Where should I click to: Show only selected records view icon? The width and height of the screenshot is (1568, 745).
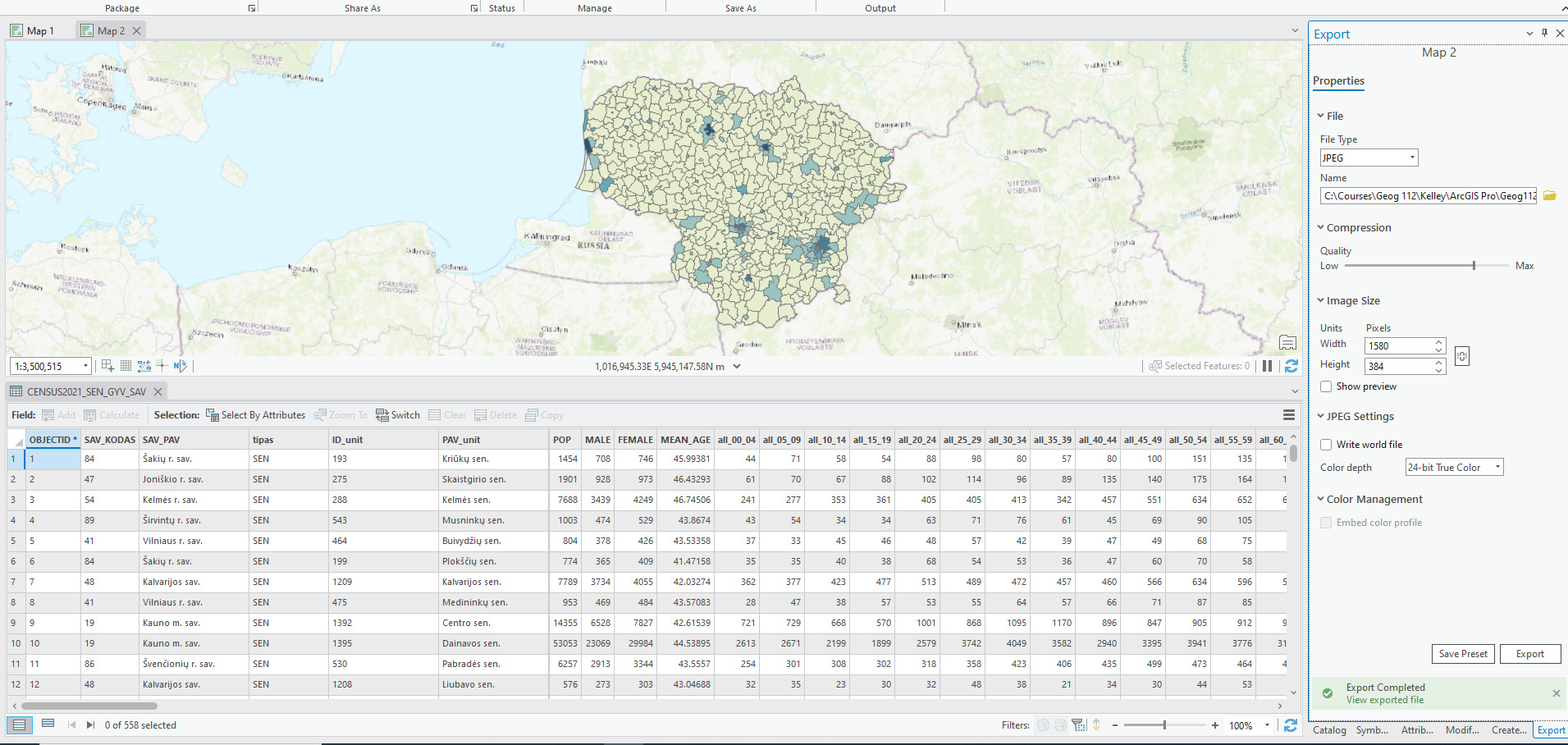(x=48, y=724)
